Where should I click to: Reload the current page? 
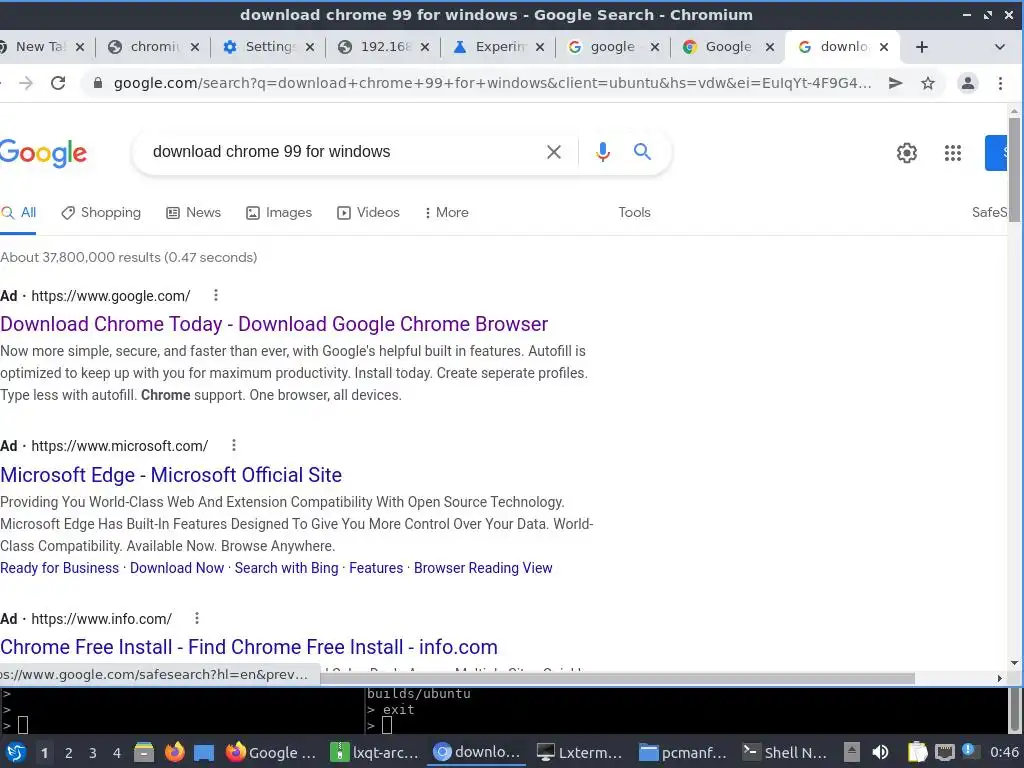(x=58, y=83)
